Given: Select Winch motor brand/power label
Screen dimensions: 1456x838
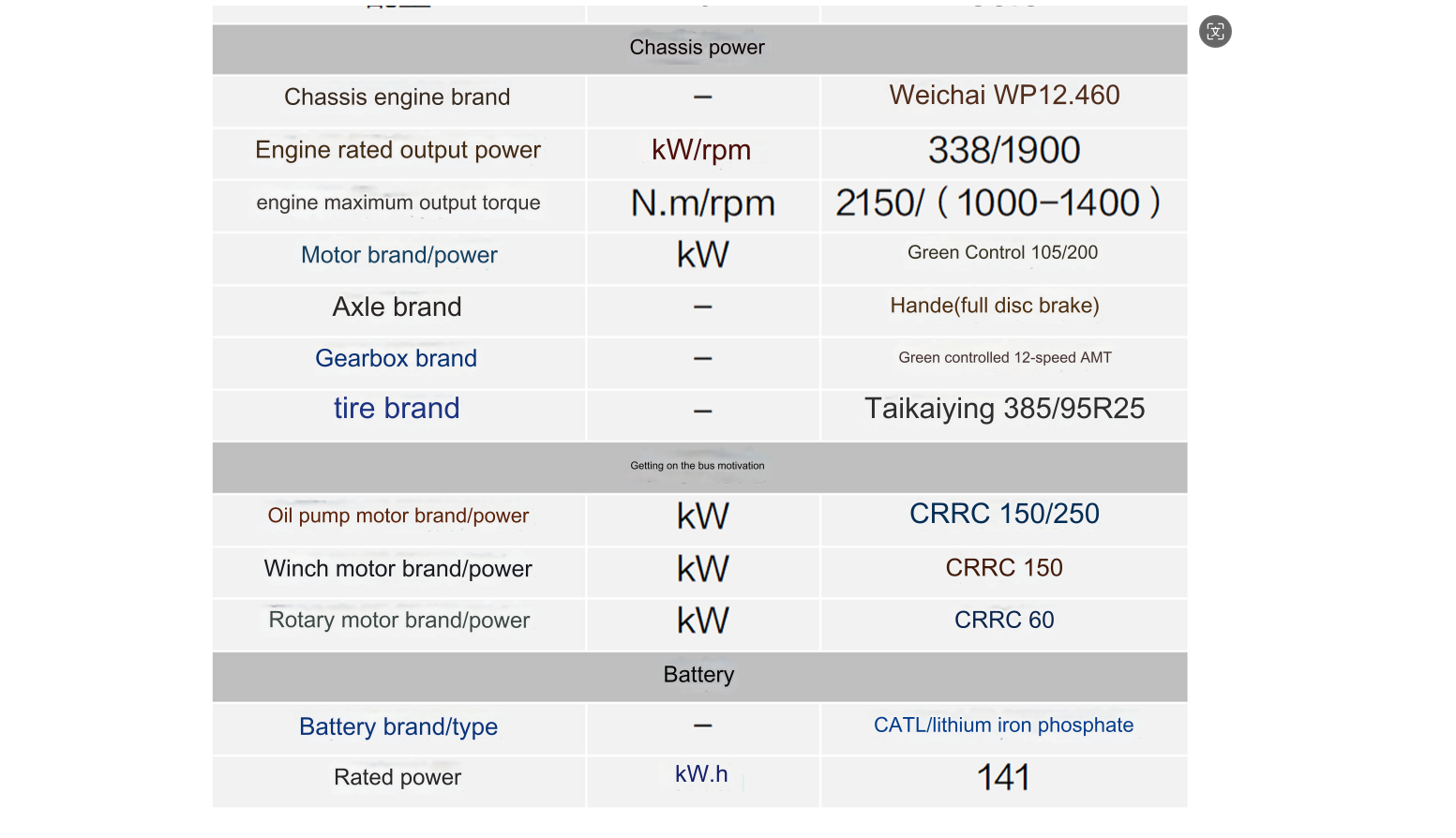Looking at the screenshot, I should [x=398, y=569].
